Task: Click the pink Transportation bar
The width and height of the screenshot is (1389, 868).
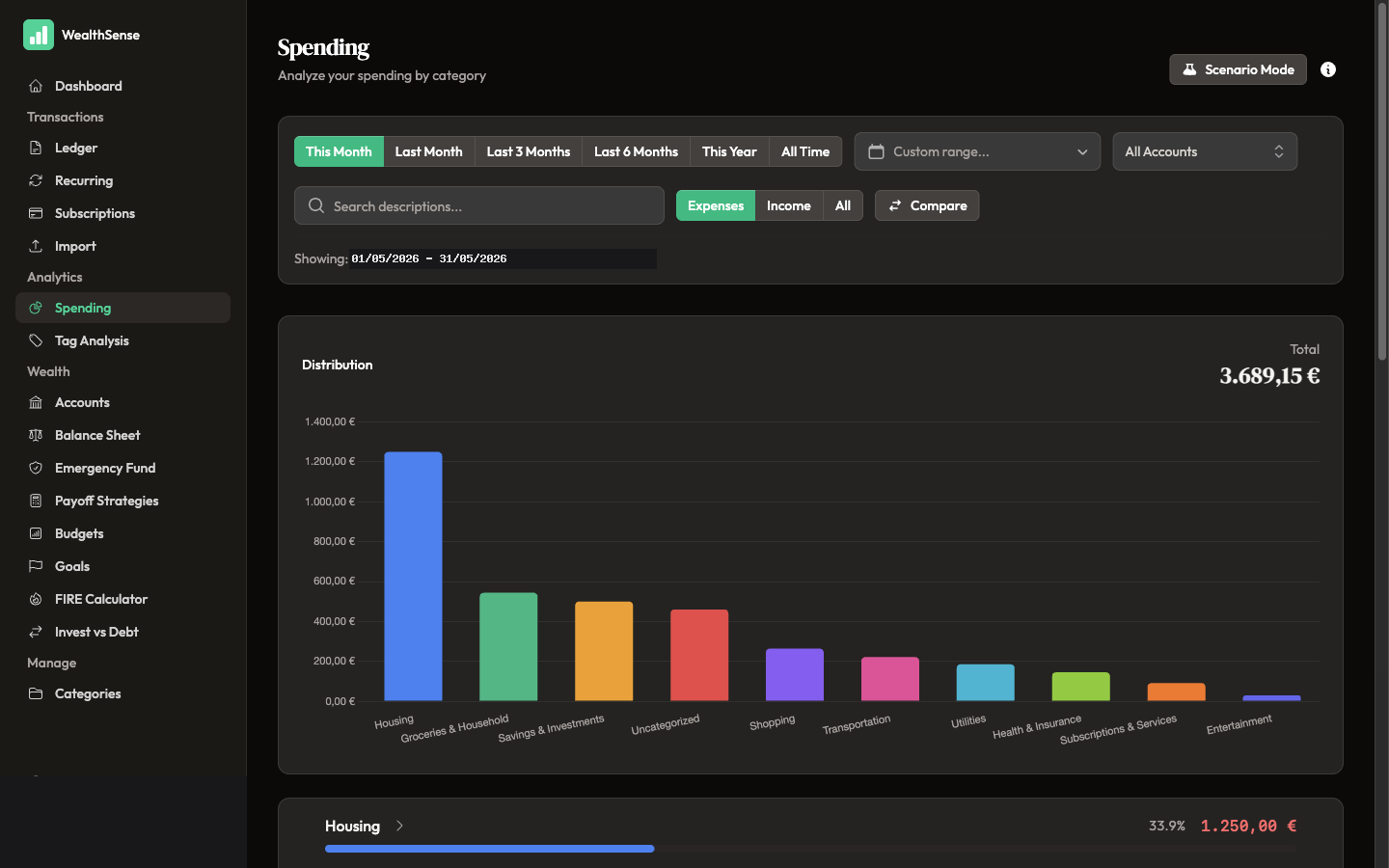Action: 890,679
